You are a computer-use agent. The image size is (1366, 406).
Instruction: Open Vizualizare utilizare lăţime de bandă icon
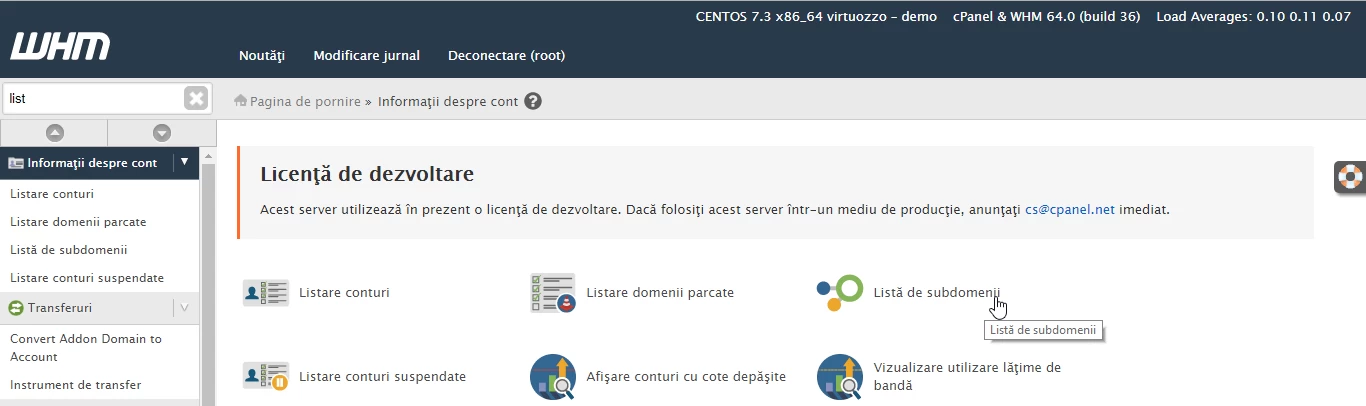coord(839,377)
